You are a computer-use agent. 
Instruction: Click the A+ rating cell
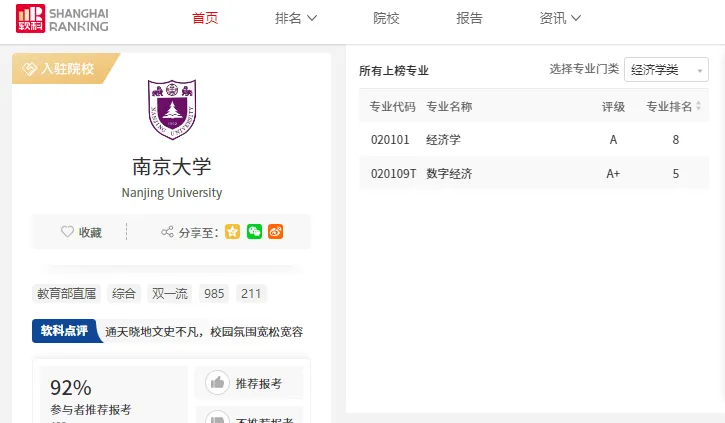coord(613,174)
